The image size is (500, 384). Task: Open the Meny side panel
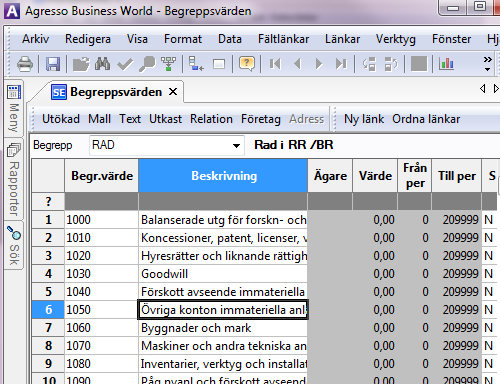coord(14,108)
